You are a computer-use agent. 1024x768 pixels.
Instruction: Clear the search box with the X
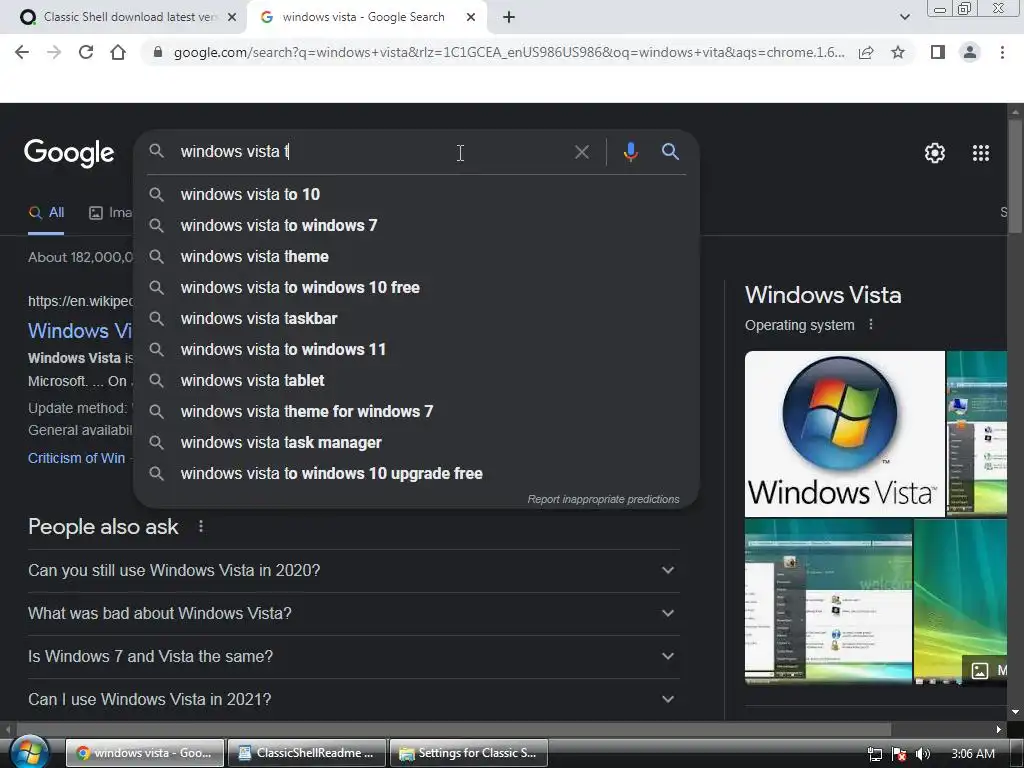(581, 152)
